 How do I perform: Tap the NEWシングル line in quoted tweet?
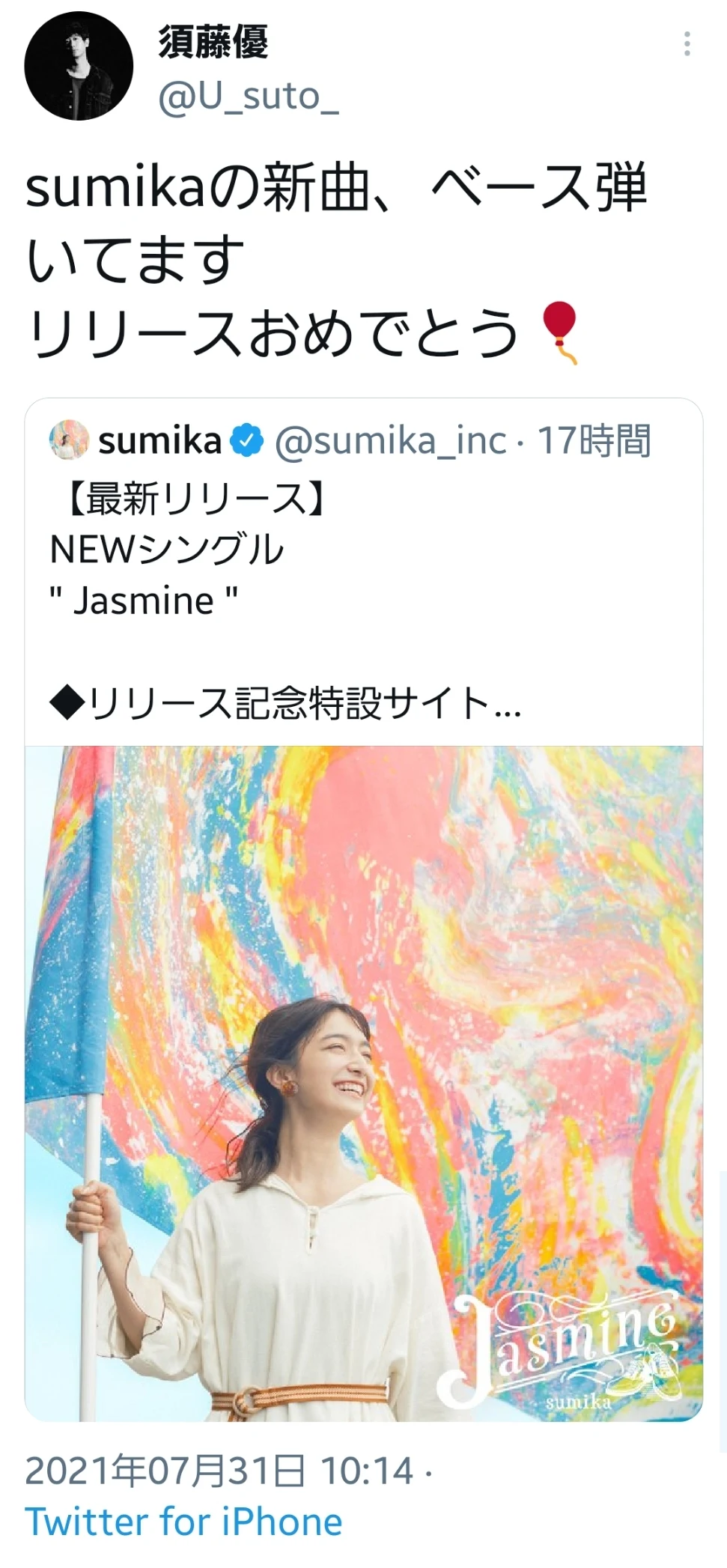click(x=167, y=550)
